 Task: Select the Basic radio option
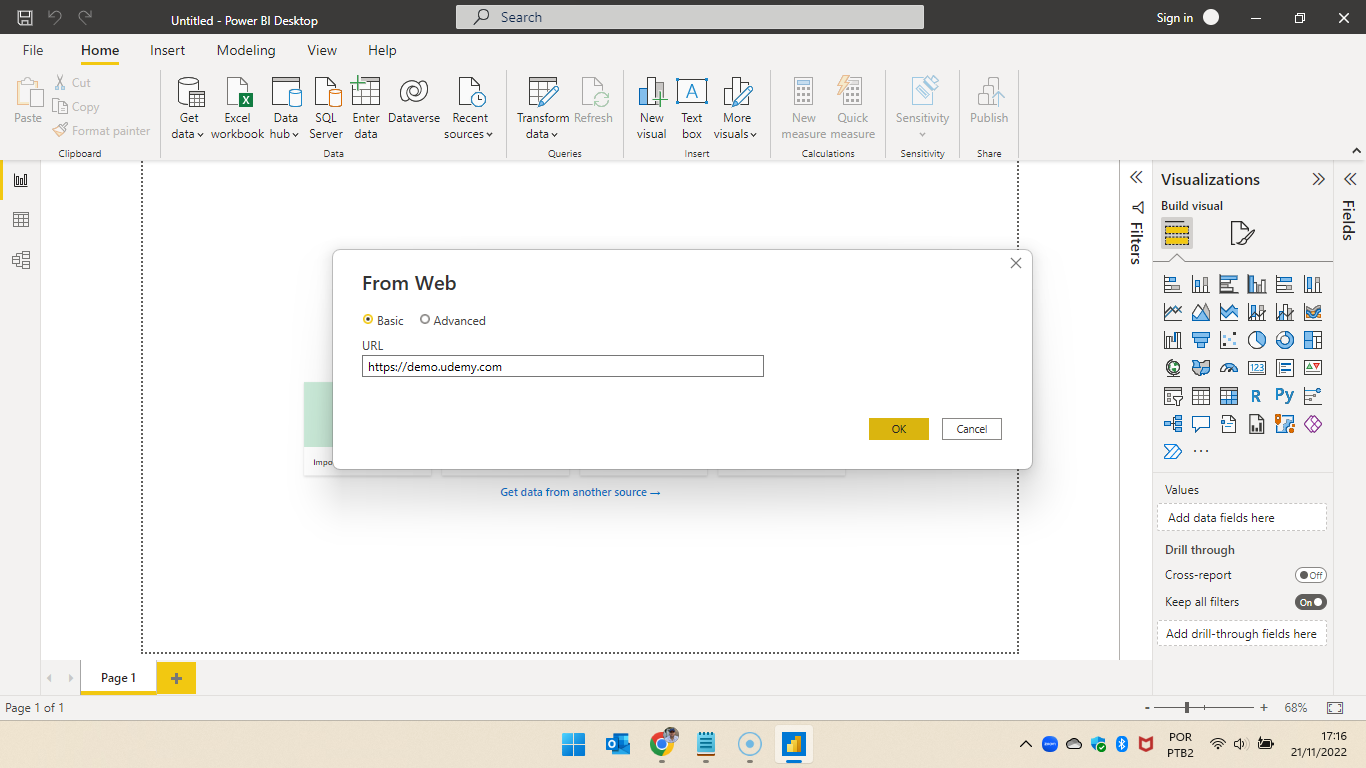tap(383, 320)
